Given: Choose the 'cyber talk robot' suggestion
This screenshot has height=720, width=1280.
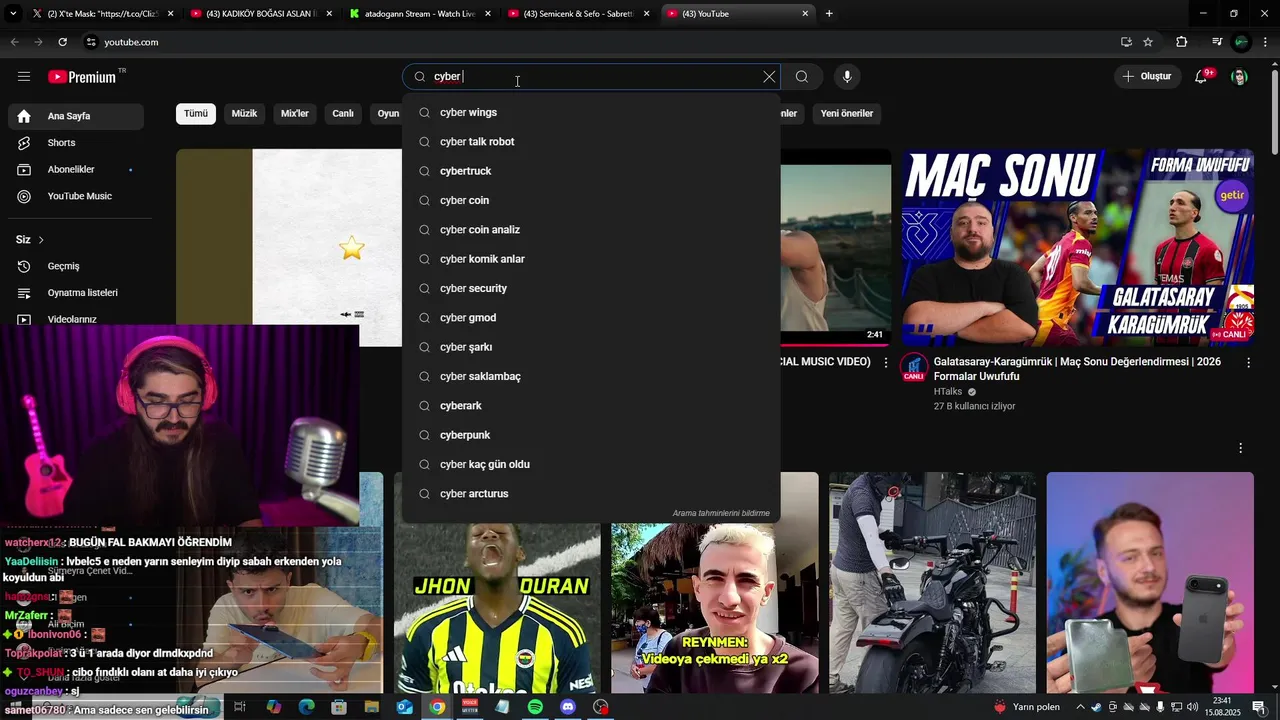Looking at the screenshot, I should tap(591, 142).
